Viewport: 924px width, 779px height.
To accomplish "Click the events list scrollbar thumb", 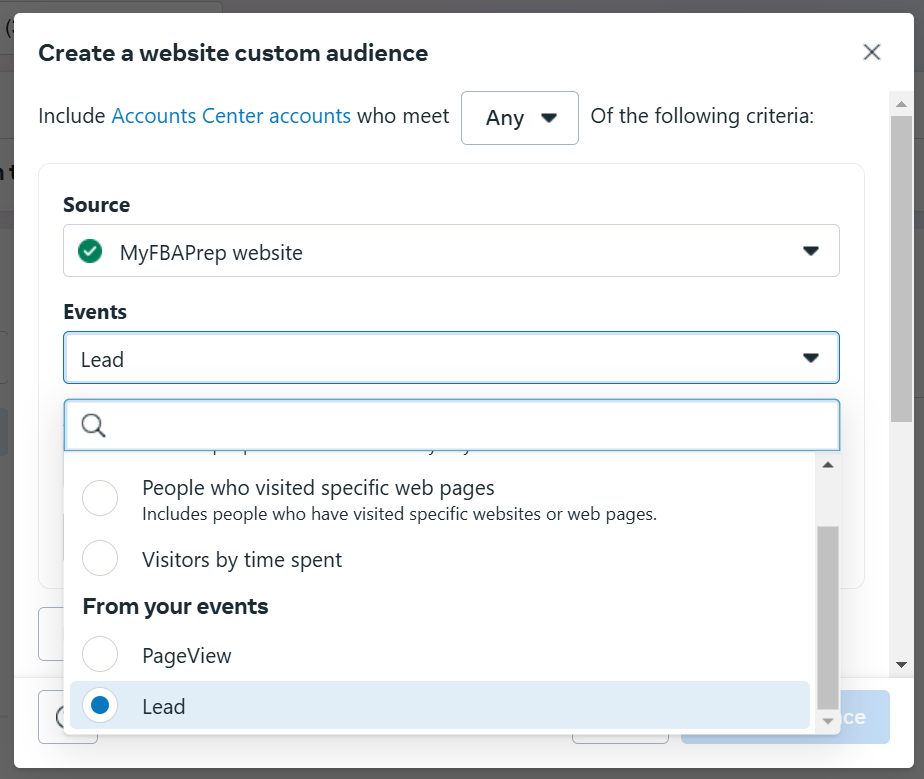I will [x=828, y=618].
